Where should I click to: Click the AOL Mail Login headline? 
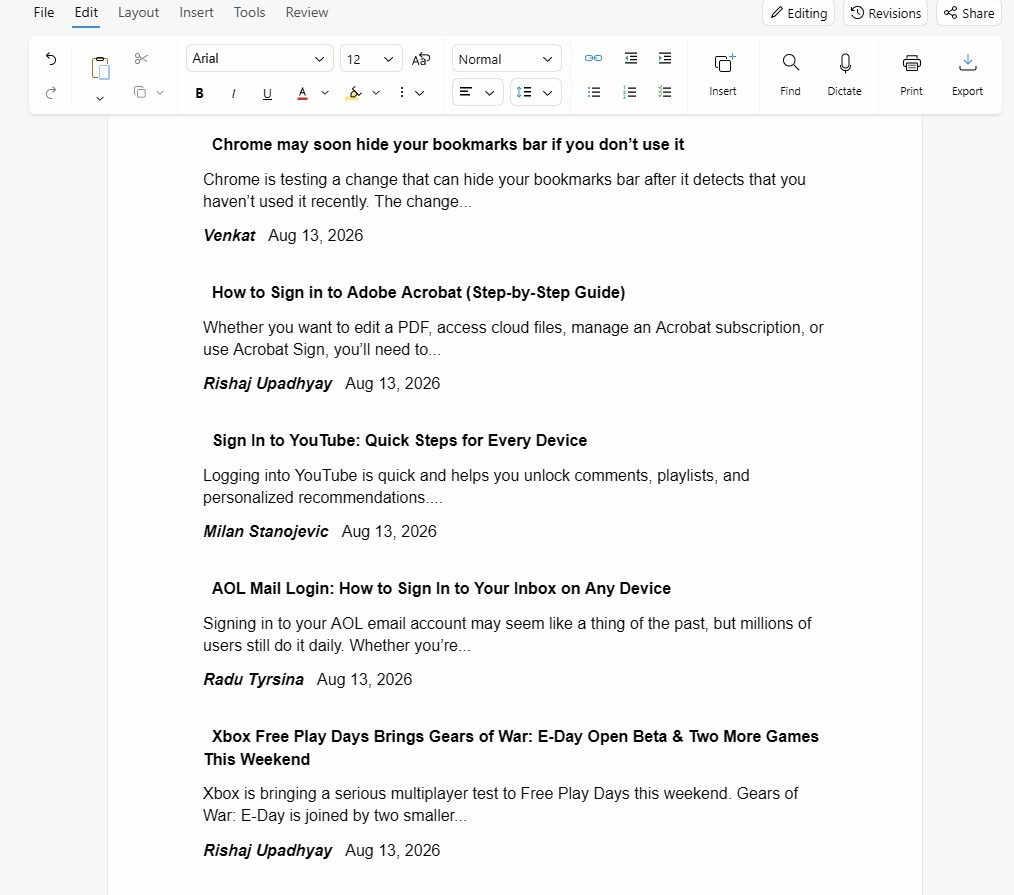point(441,588)
